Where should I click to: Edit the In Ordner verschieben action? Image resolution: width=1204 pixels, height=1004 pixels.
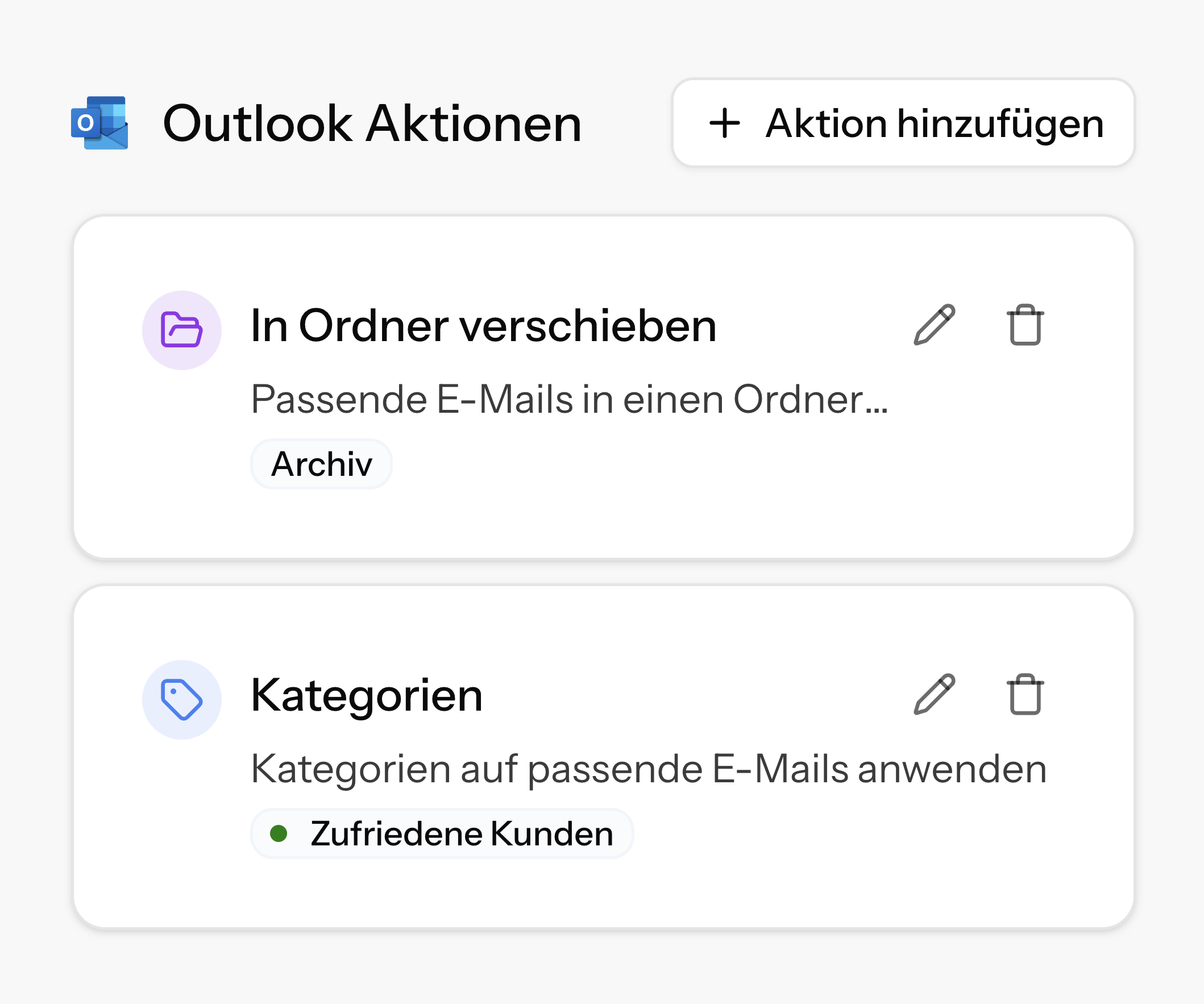tap(934, 325)
